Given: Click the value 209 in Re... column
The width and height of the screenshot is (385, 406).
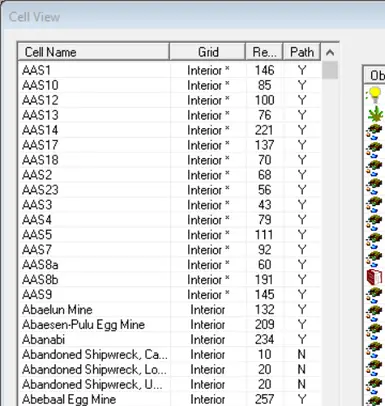Looking at the screenshot, I should coord(264,325).
